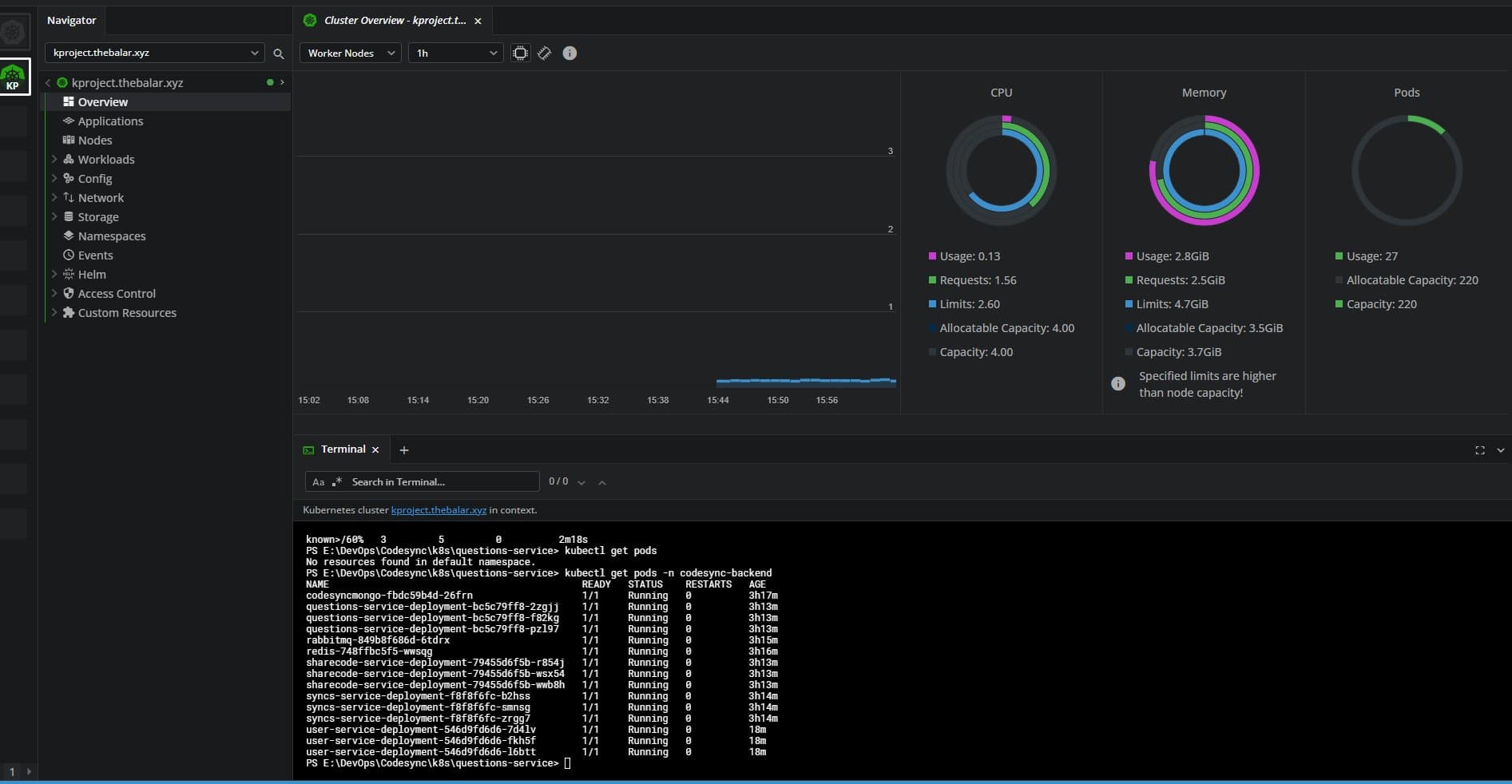
Task: Add a new terminal tab
Action: click(404, 450)
